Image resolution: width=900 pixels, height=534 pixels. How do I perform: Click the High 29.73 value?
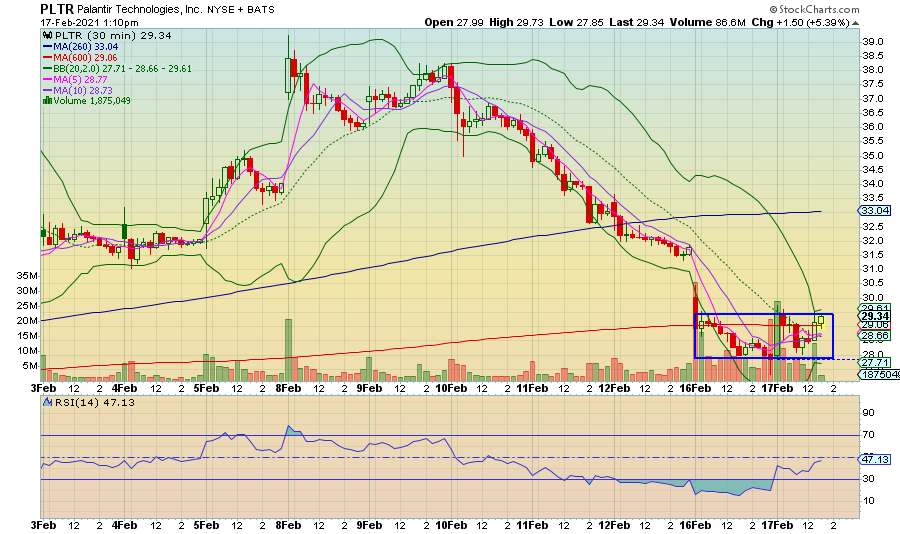[x=517, y=22]
